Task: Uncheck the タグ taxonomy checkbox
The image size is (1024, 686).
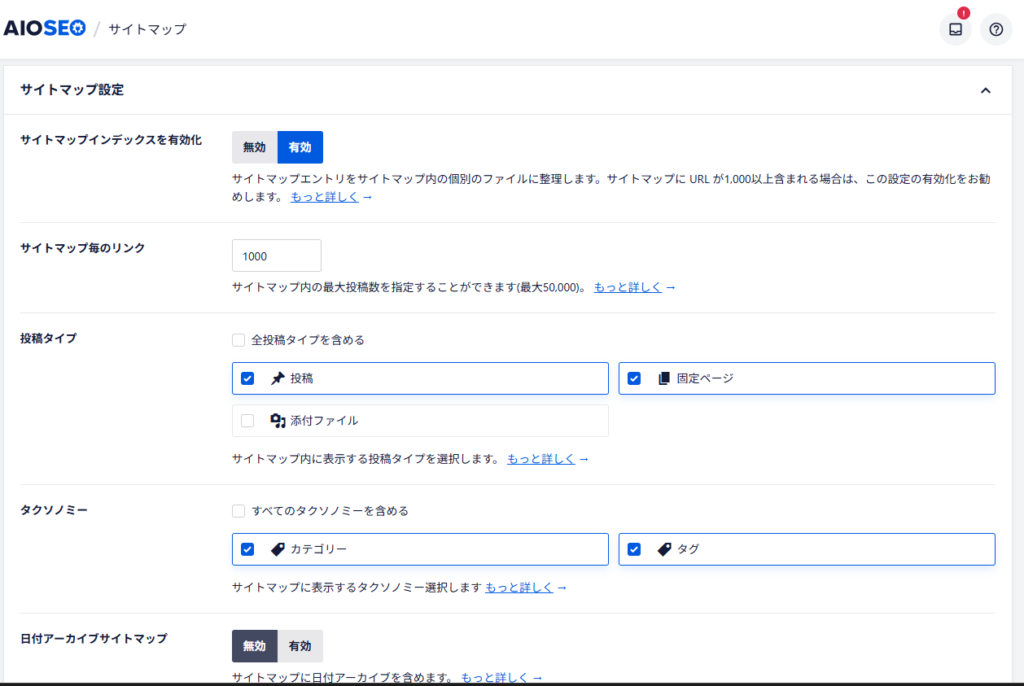Action: tap(634, 549)
